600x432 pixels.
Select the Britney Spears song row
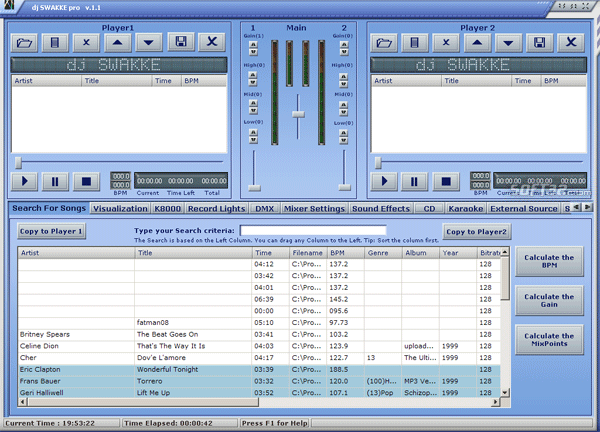[259, 334]
